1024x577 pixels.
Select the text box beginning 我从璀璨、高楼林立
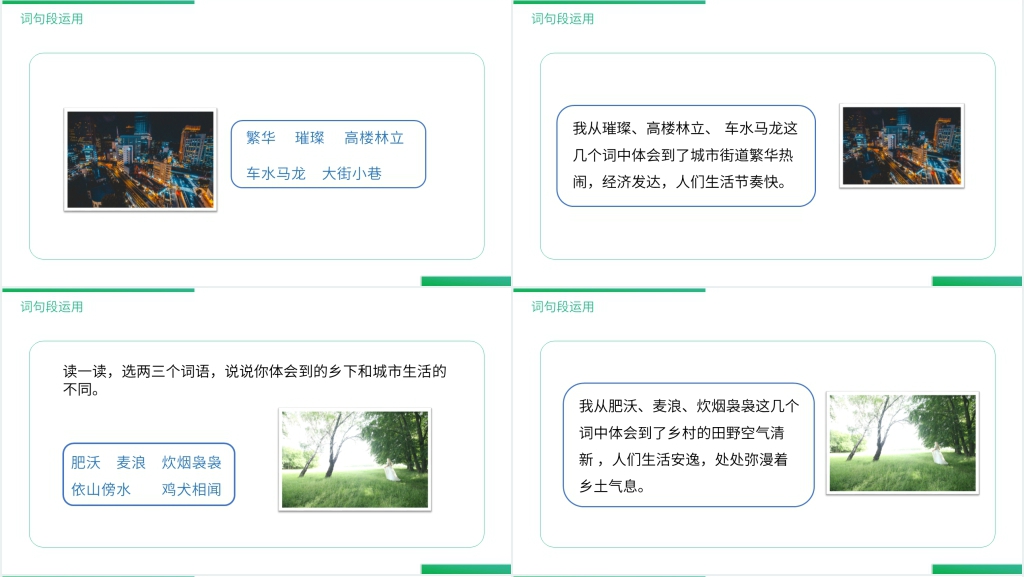tap(685, 155)
